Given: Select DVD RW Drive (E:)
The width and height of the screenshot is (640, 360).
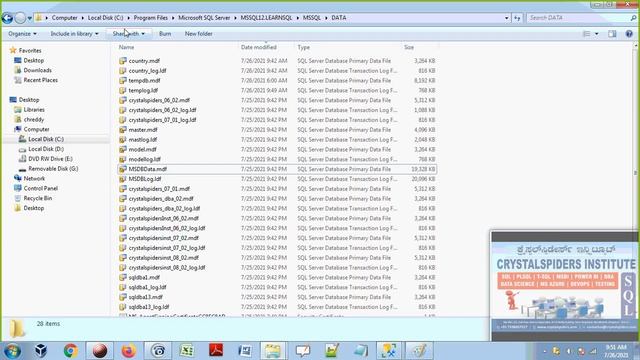Looking at the screenshot, I should [50, 159].
